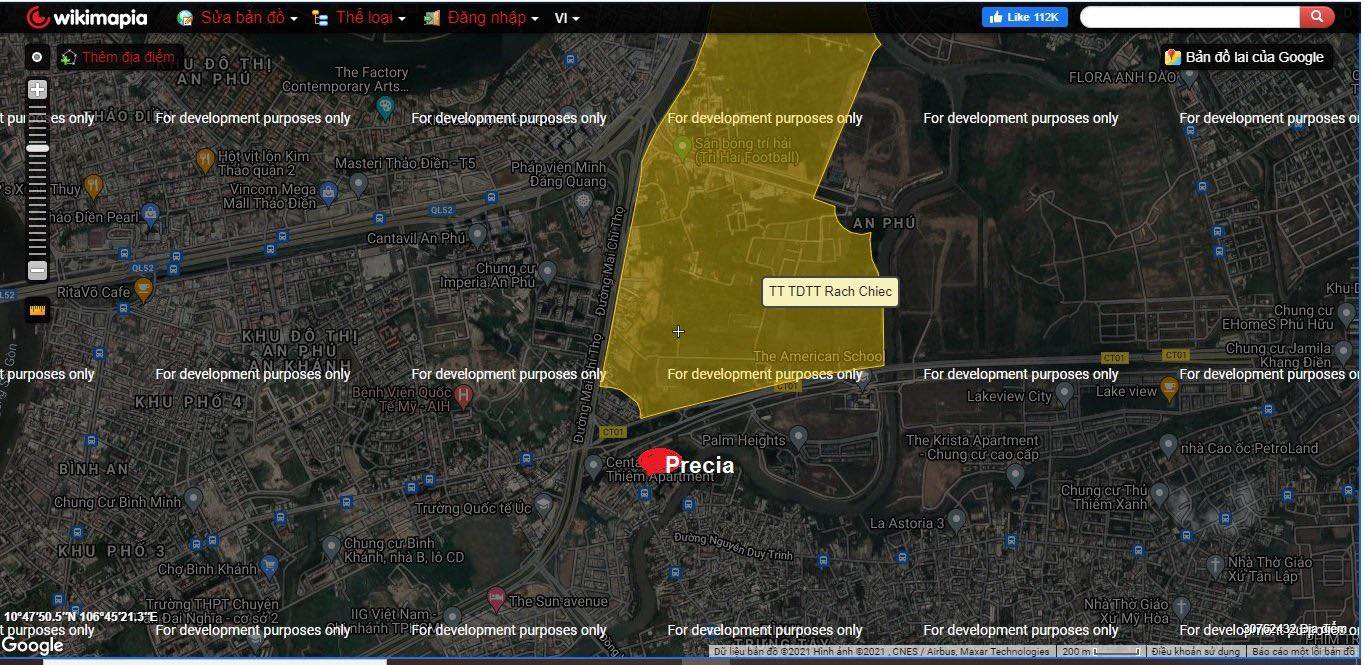
Task: Click the red search magnifier button
Action: pos(1317,16)
